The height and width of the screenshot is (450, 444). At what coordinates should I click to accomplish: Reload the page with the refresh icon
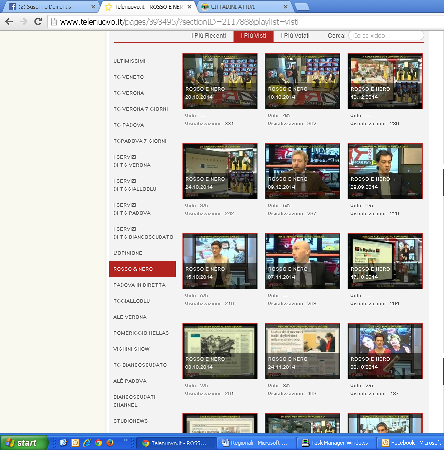(38, 22)
